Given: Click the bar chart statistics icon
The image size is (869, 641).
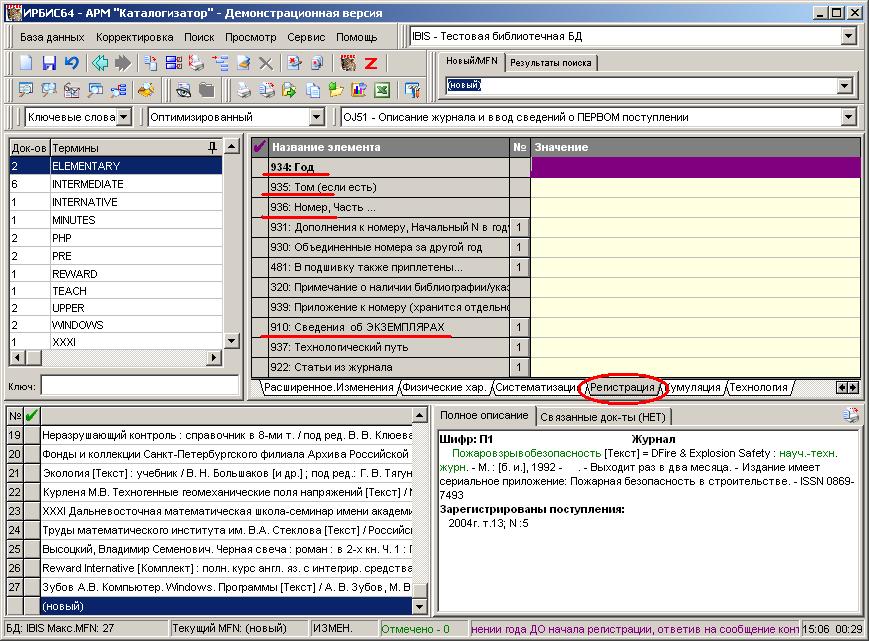Looking at the screenshot, I should point(359,90).
